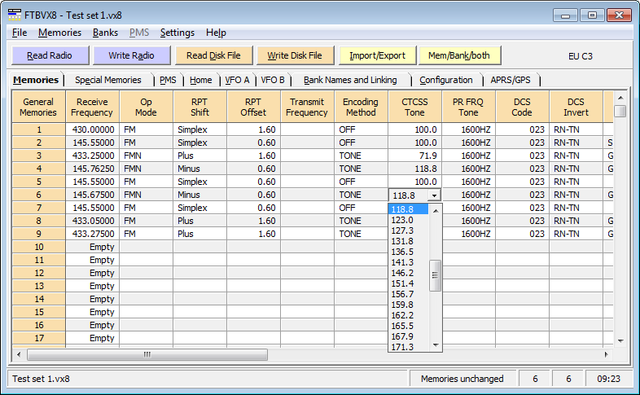Click receive frequency cell 430.00000

pyautogui.click(x=92, y=130)
